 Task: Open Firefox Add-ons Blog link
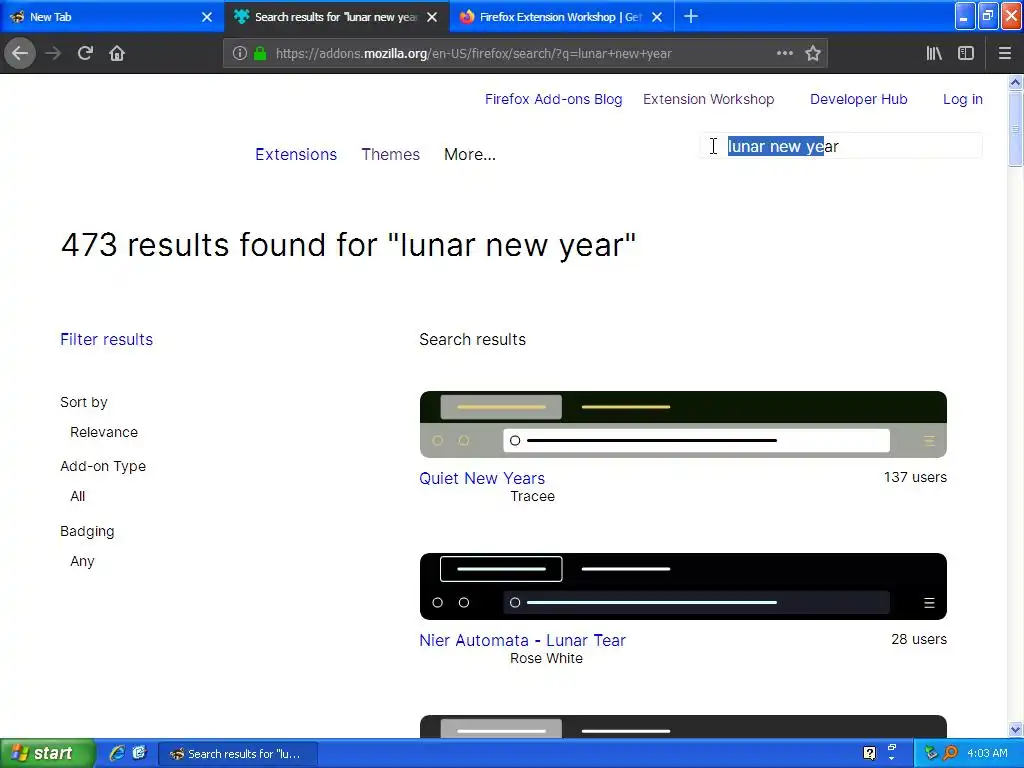click(x=553, y=99)
